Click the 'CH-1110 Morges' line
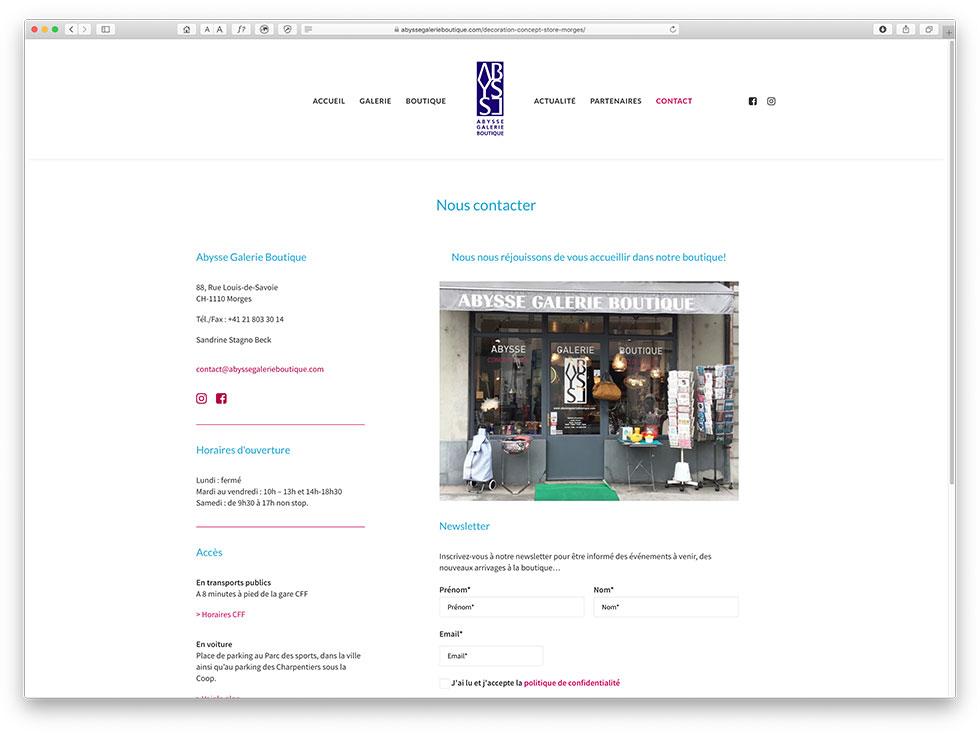The image size is (980, 736). point(224,299)
